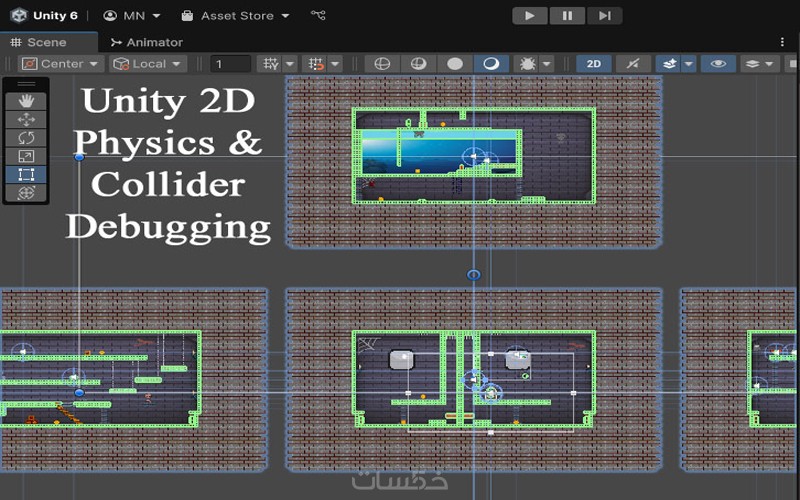
Task: Toggle grid snapping icon
Action: [315, 64]
